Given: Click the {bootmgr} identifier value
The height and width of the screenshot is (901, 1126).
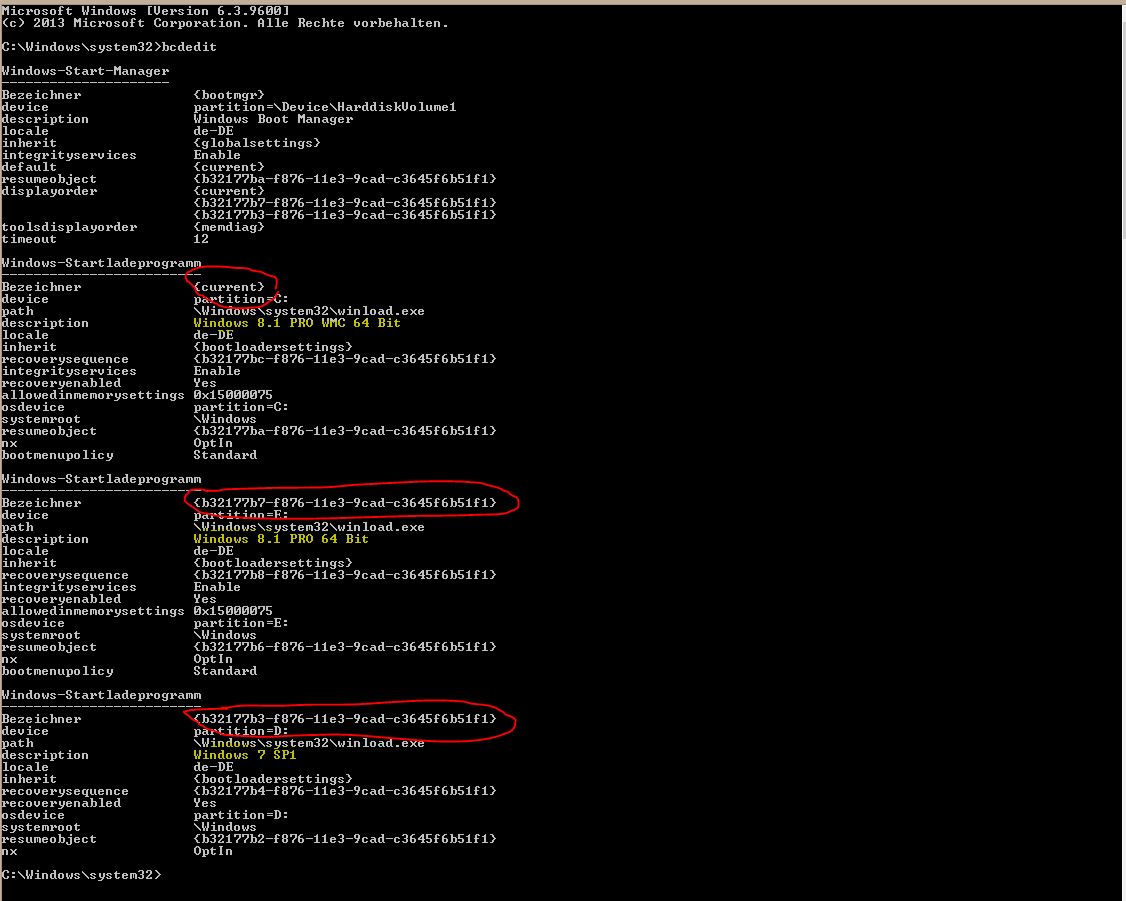Looking at the screenshot, I should tap(229, 95).
